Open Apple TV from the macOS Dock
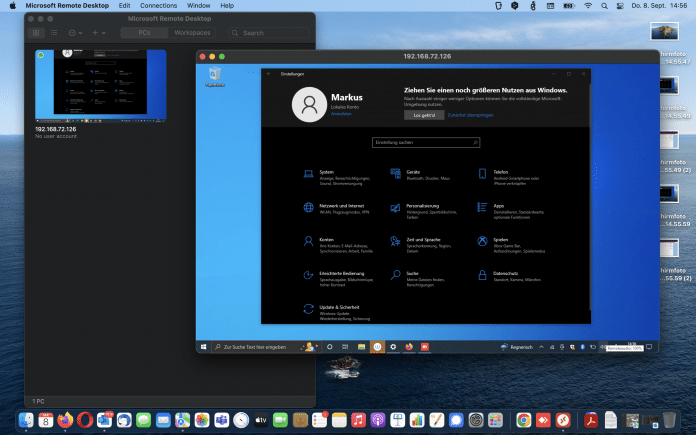The height and width of the screenshot is (435, 696). tap(261, 420)
